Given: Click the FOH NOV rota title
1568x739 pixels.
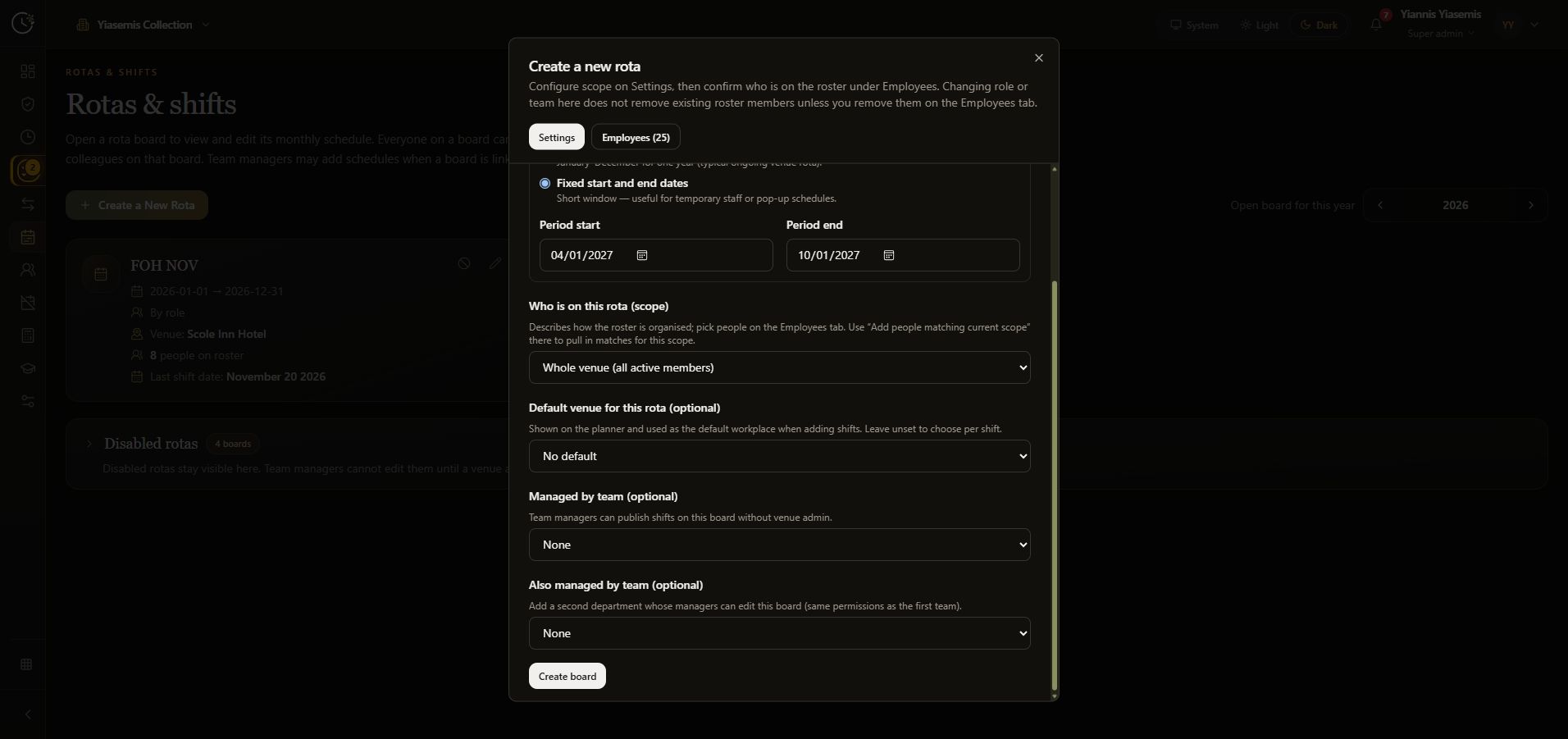Looking at the screenshot, I should (x=164, y=266).
